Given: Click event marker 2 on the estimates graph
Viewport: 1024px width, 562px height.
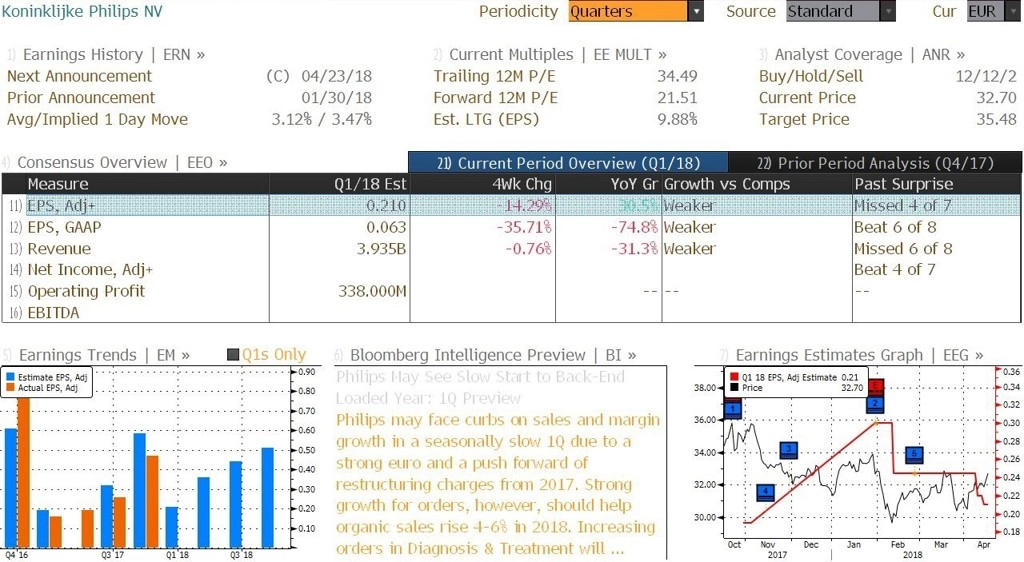Looking at the screenshot, I should (875, 405).
